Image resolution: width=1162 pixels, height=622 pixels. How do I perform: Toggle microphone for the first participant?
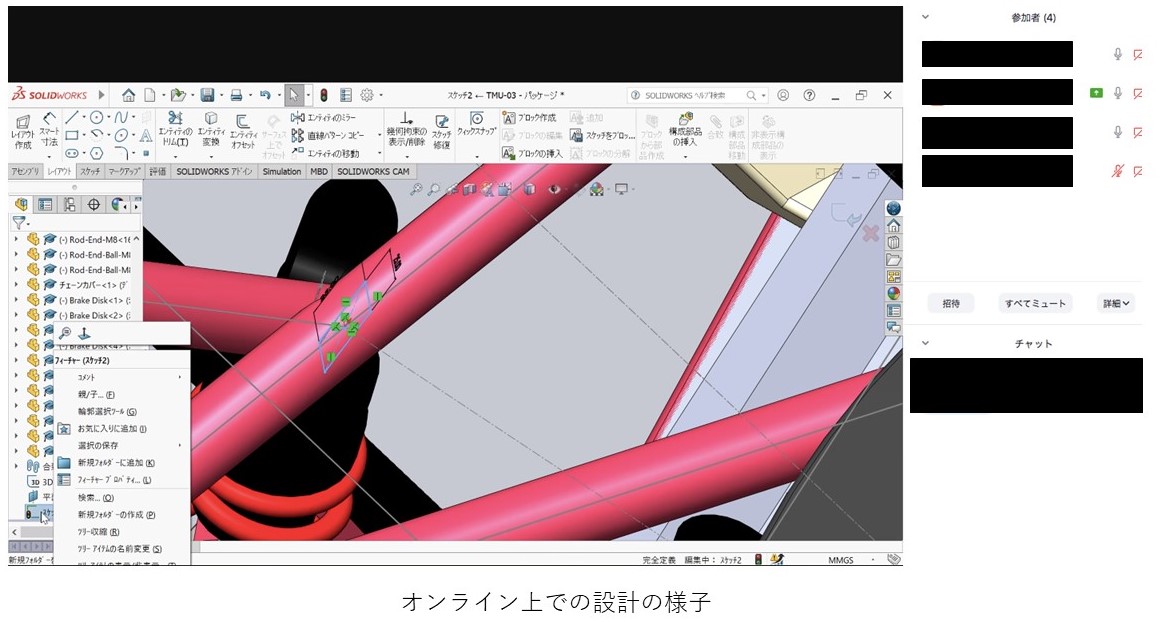pyautogui.click(x=1118, y=55)
